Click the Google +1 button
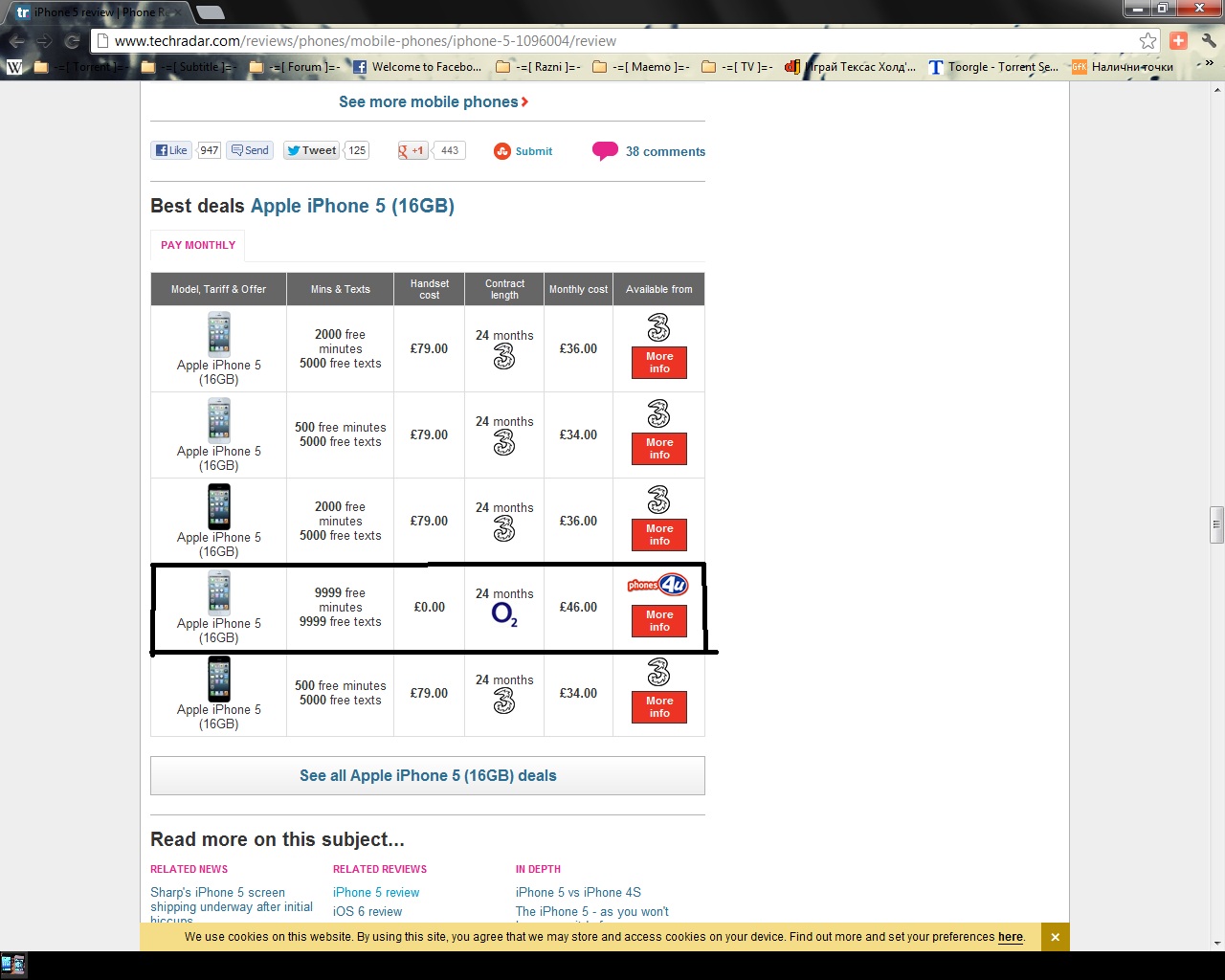 point(412,150)
